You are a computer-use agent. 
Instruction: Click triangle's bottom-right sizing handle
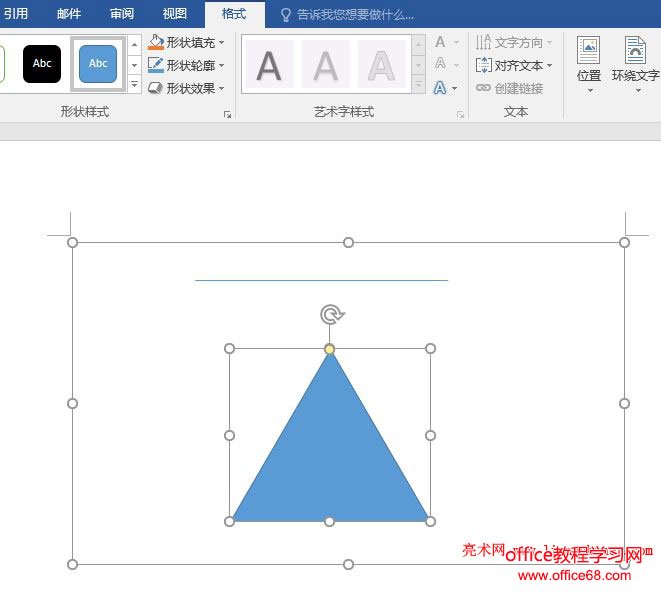pyautogui.click(x=430, y=522)
